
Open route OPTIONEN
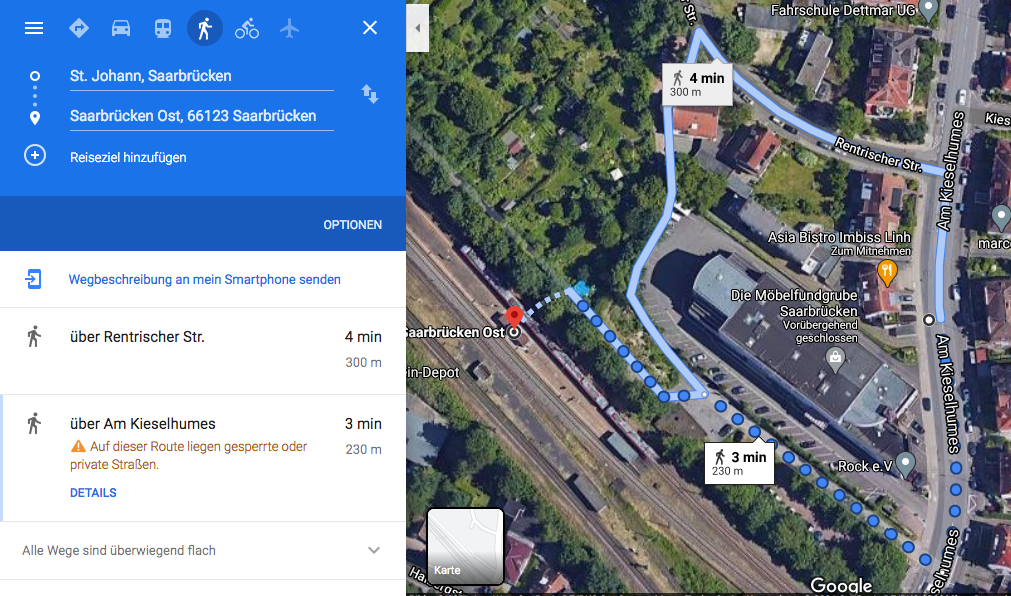pyautogui.click(x=353, y=224)
